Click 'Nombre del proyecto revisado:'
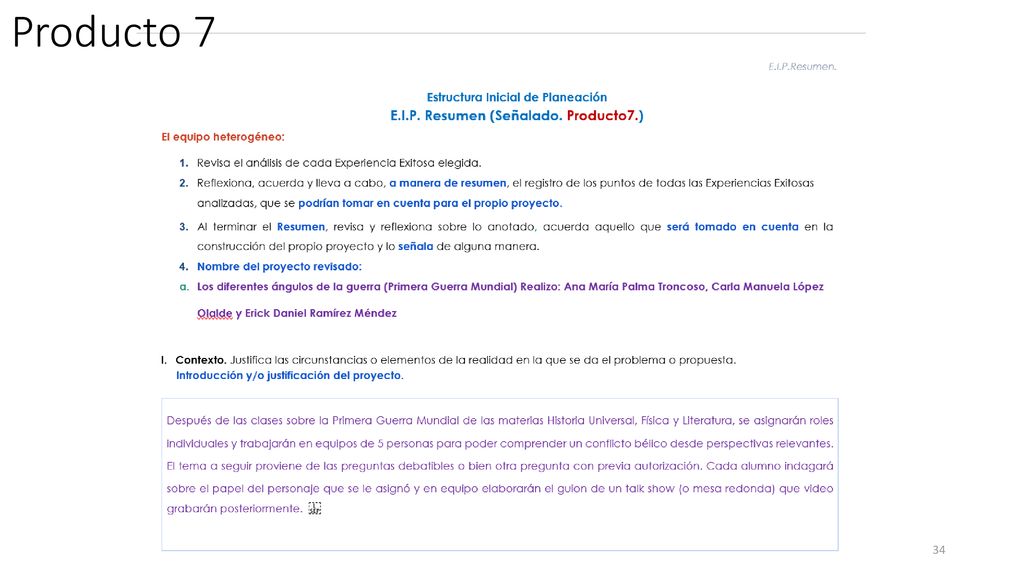This screenshot has width=1024, height=576. (x=279, y=266)
